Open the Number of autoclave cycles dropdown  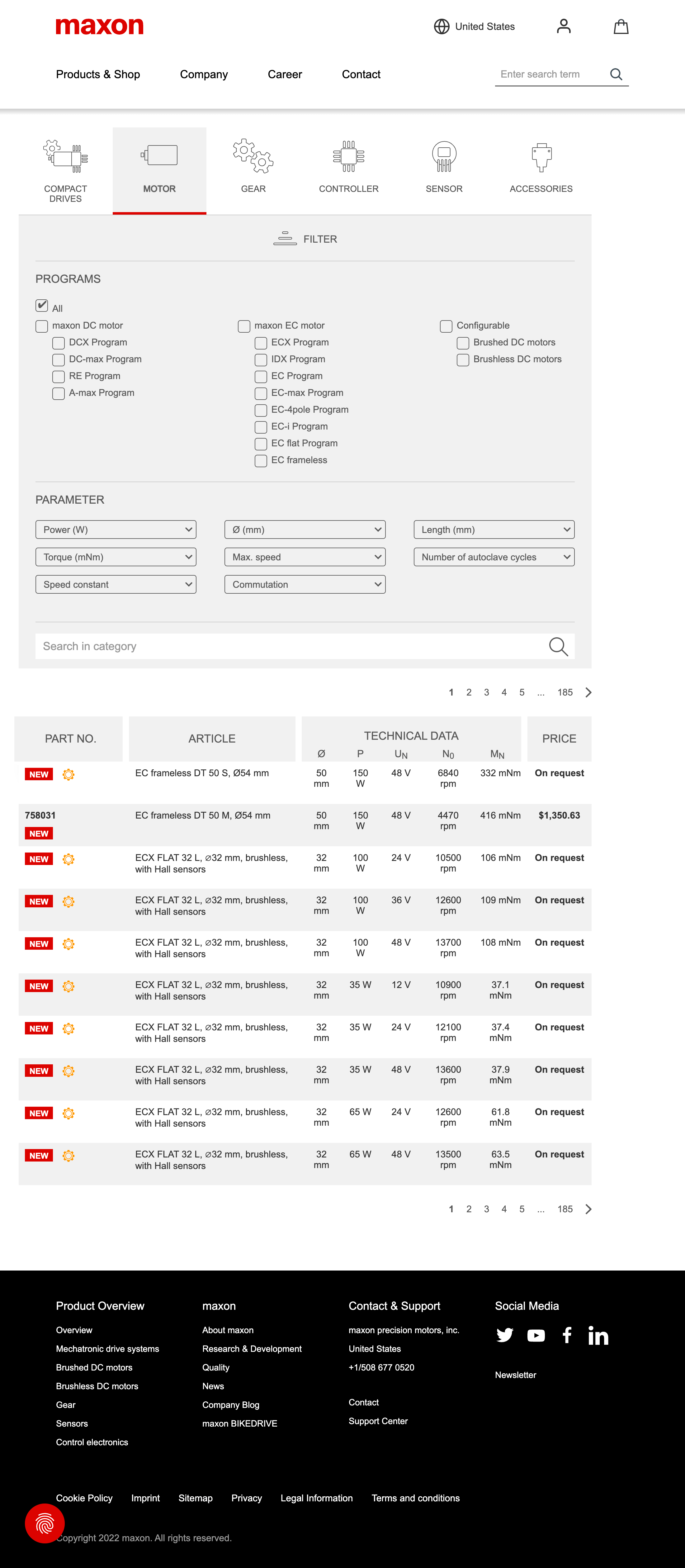point(494,556)
